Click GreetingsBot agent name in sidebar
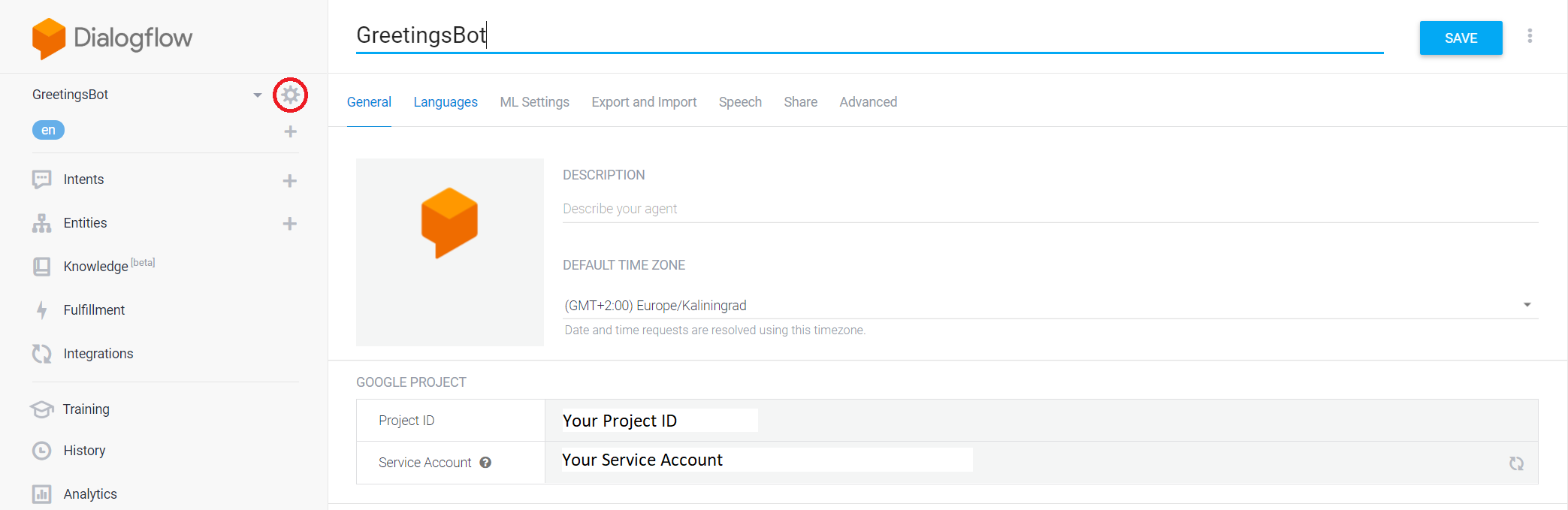1568x510 pixels. coord(70,95)
